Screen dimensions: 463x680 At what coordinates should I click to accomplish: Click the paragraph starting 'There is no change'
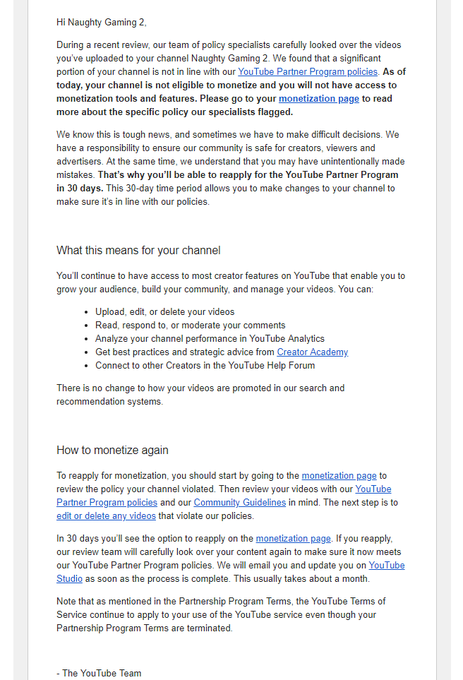click(200, 395)
